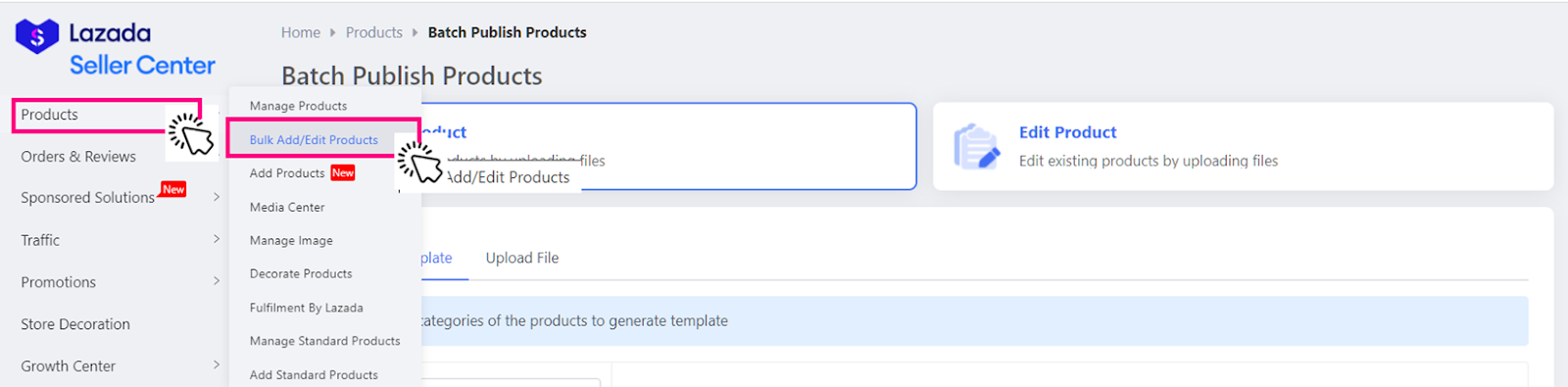Open Products breadcrumb link

click(x=373, y=32)
